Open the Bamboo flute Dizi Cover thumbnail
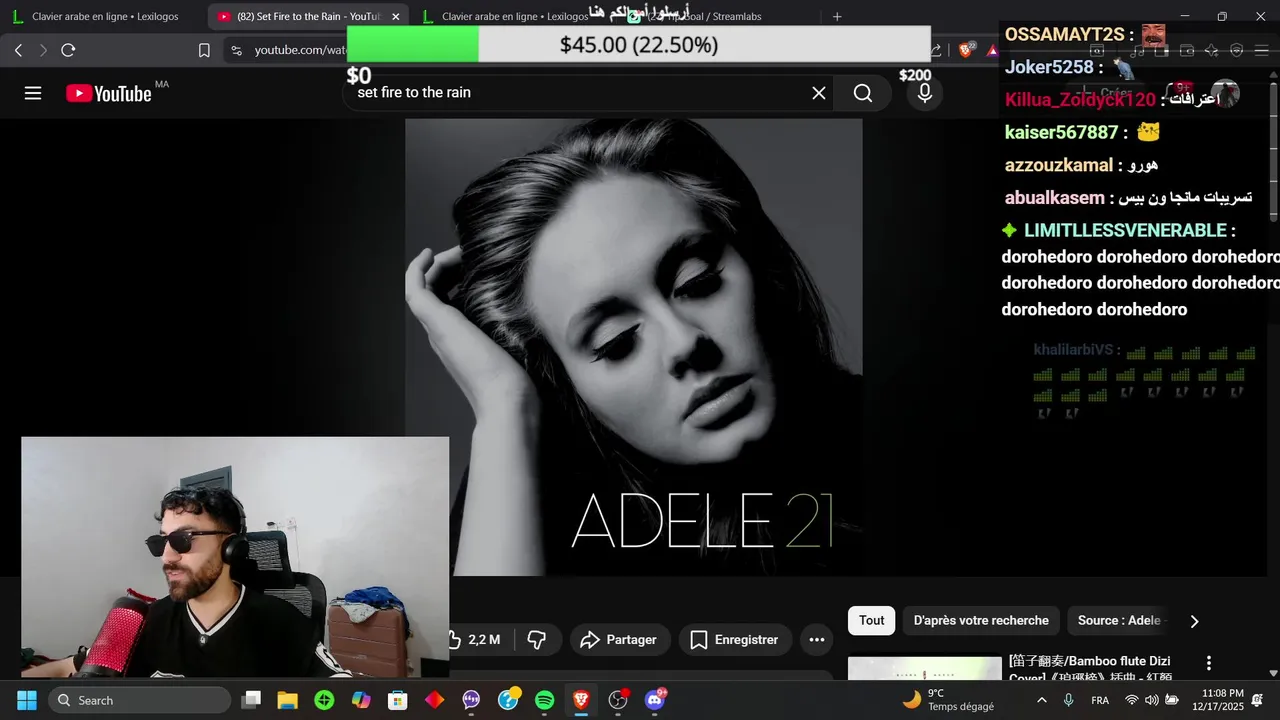Viewport: 1280px width, 720px height. [x=925, y=668]
